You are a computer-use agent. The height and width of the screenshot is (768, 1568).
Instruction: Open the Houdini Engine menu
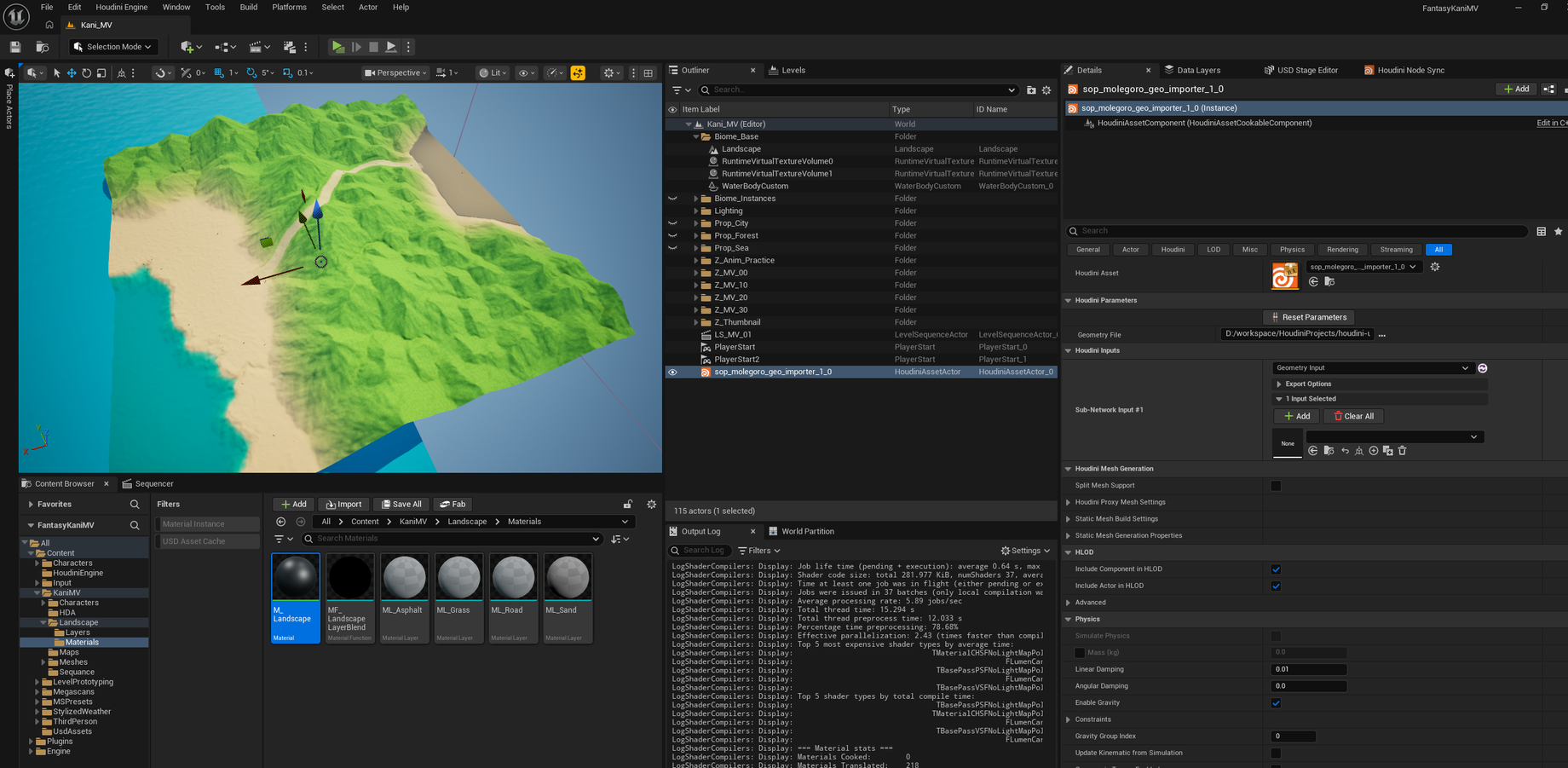click(x=122, y=8)
